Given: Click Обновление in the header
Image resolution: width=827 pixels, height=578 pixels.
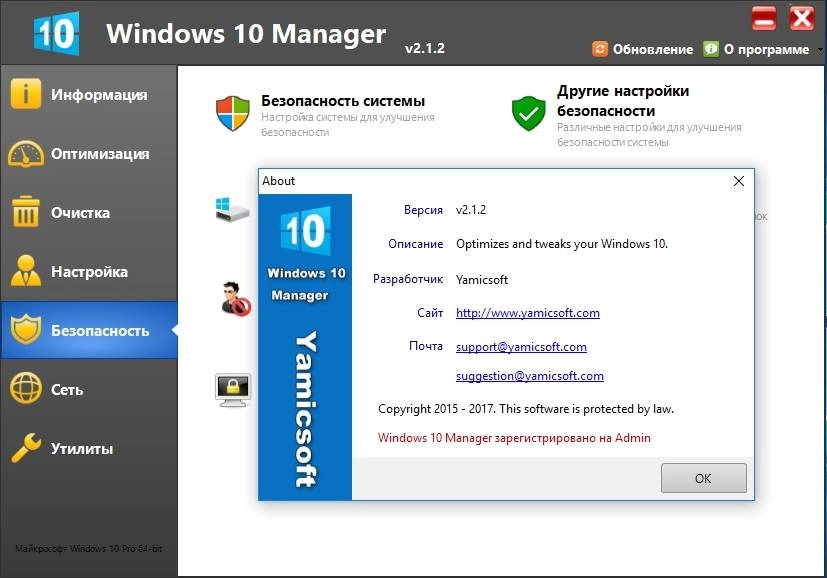Looking at the screenshot, I should [x=652, y=50].
